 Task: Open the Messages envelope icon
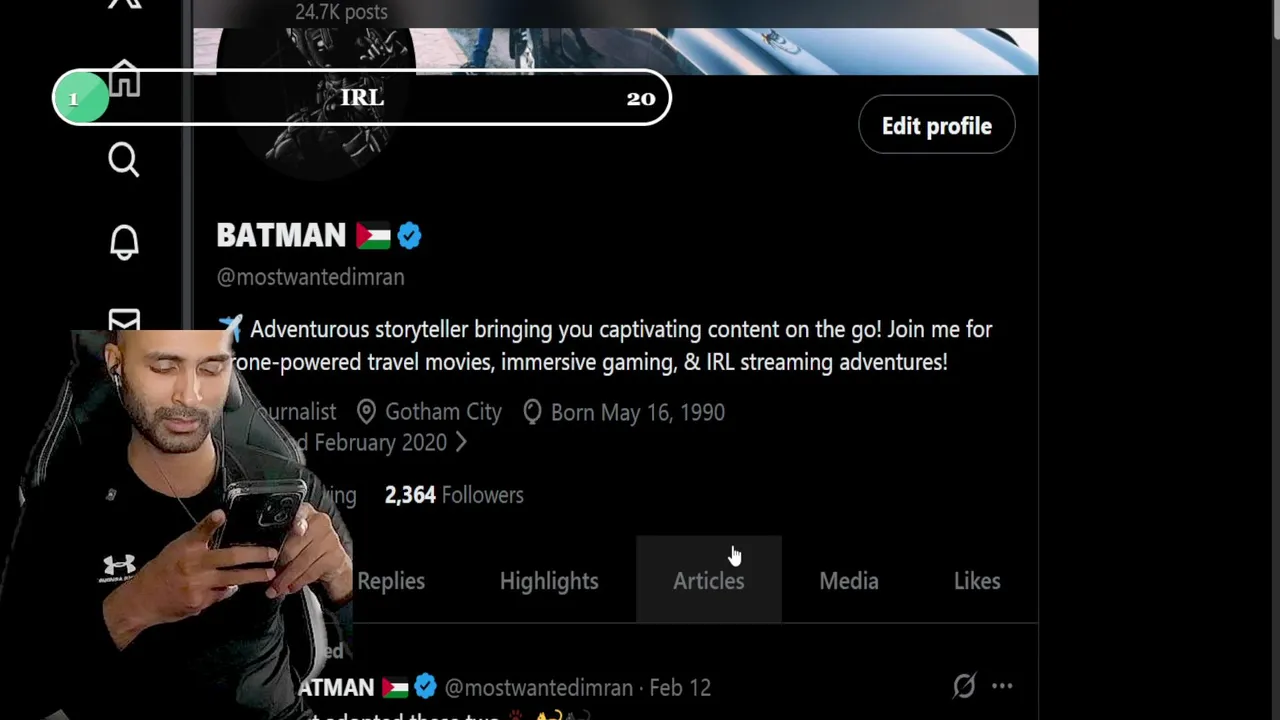[124, 320]
